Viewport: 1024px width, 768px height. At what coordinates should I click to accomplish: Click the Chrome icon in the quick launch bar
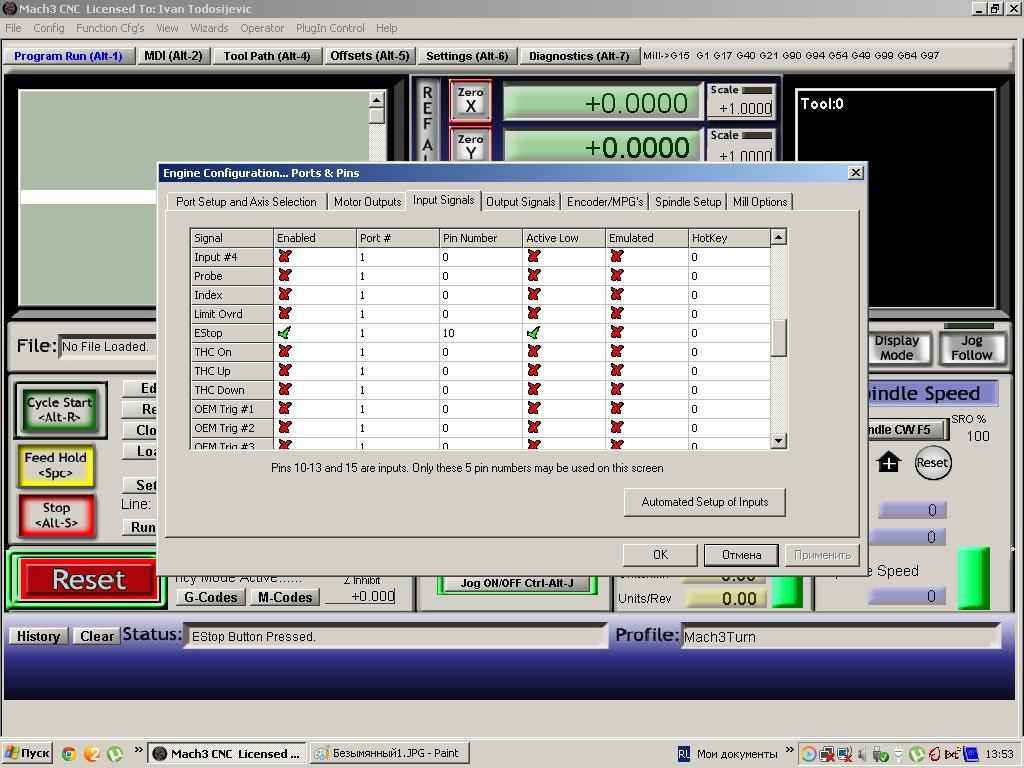[x=69, y=754]
